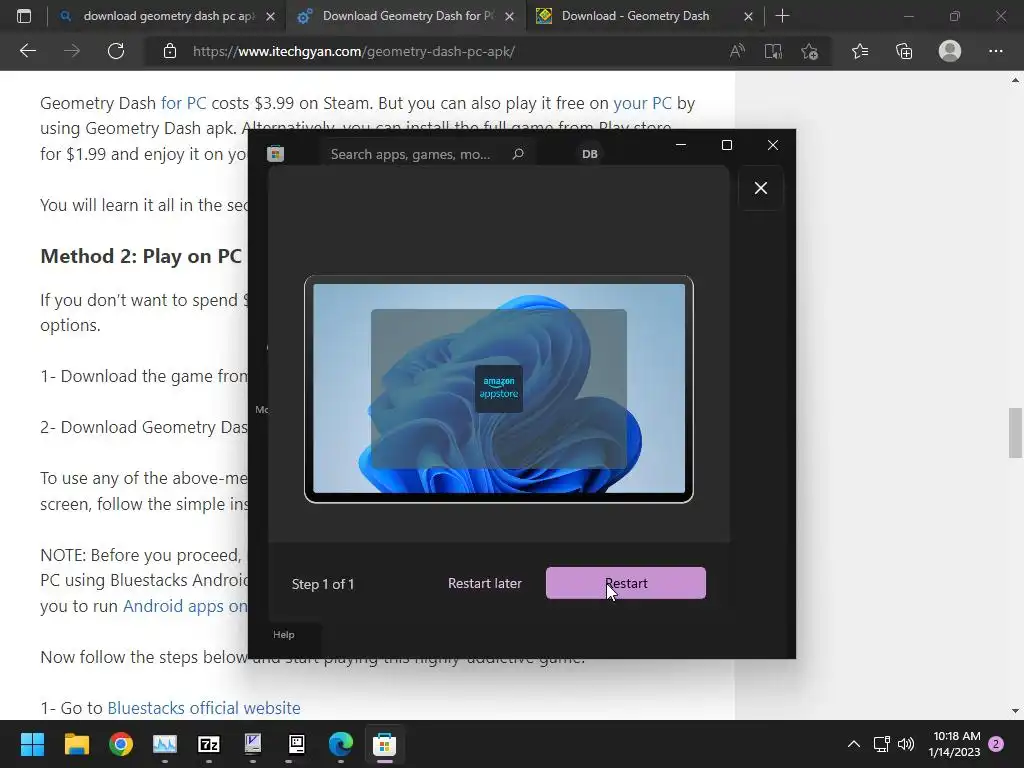Image resolution: width=1024 pixels, height=768 pixels.
Task: Close the 'download geometry dash pc apk' tab
Action: click(x=270, y=16)
